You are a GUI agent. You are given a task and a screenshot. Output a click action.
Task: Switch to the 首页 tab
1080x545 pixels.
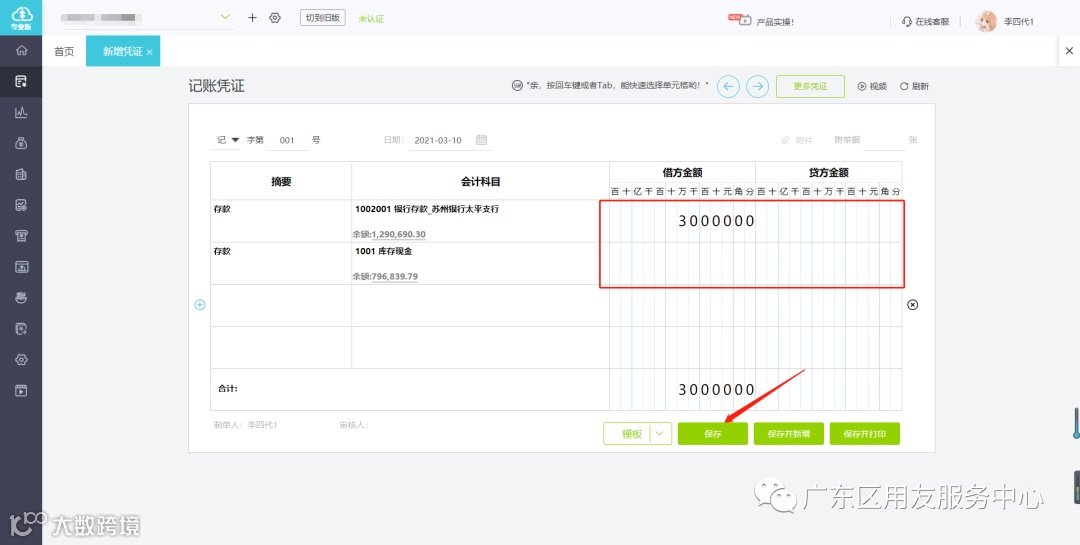click(64, 52)
